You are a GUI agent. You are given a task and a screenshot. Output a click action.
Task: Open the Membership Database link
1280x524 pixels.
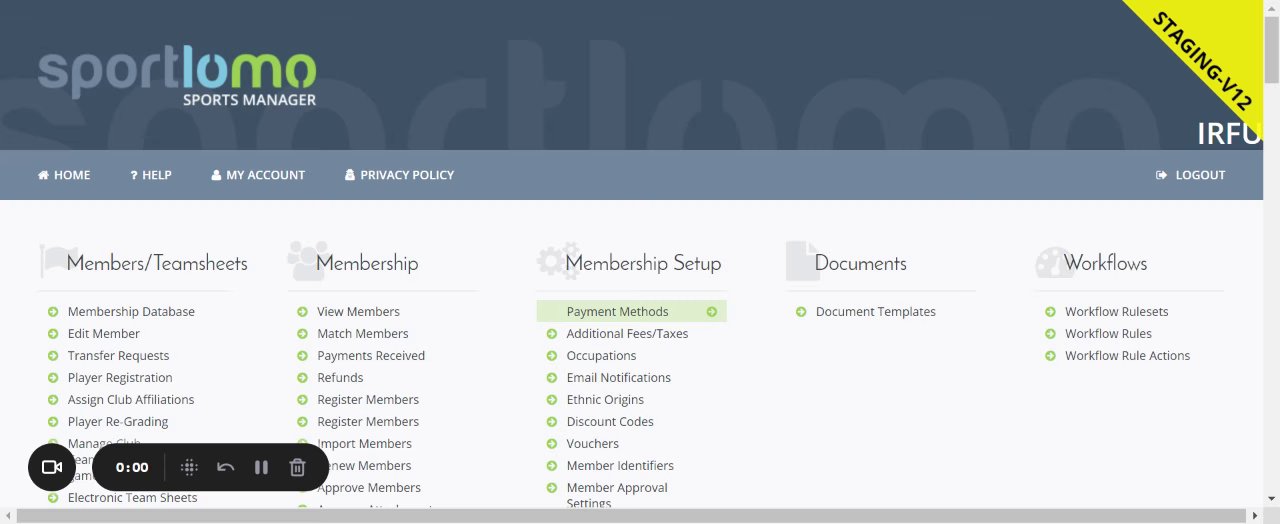coord(131,312)
